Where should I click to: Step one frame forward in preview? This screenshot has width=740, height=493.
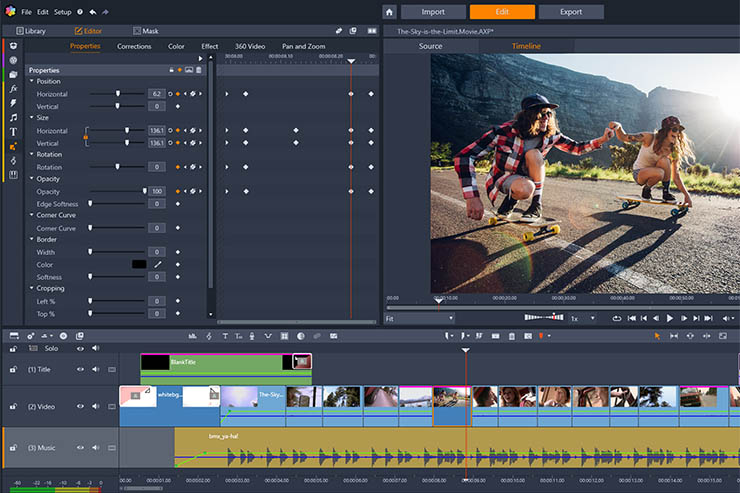pos(683,318)
